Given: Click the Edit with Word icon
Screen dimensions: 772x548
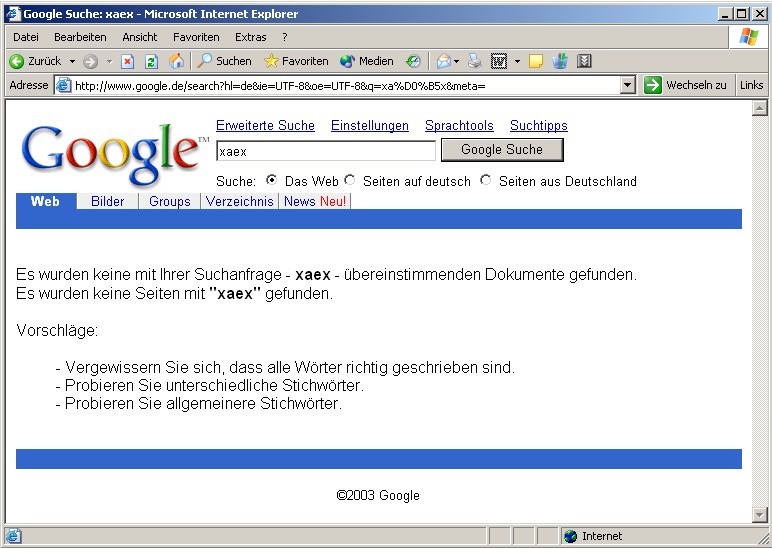Looking at the screenshot, I should pos(499,62).
